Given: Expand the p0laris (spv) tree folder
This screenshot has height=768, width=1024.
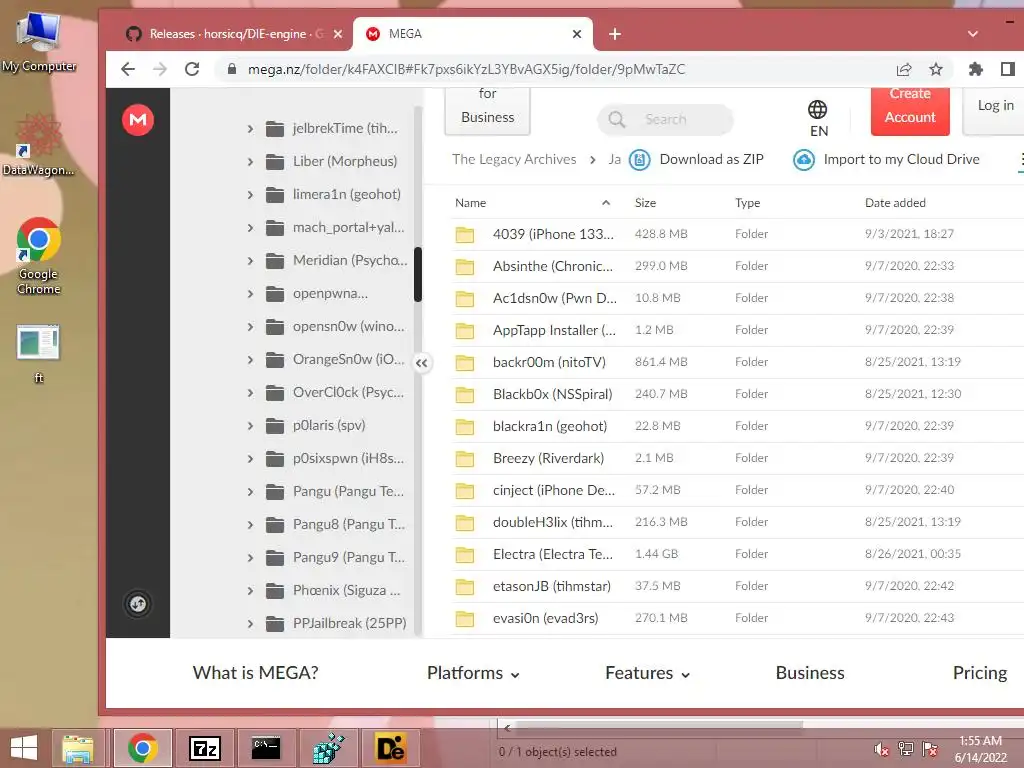Looking at the screenshot, I should [x=250, y=426].
